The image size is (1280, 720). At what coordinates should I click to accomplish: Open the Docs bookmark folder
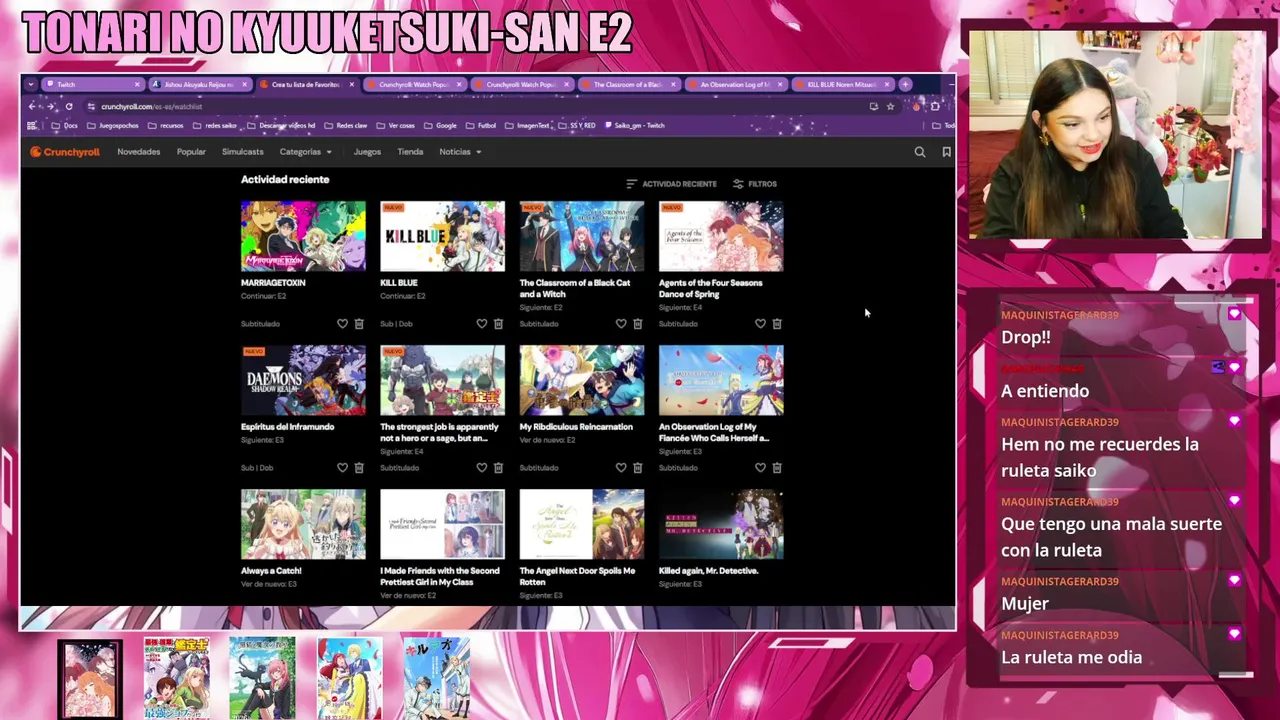(x=64, y=126)
